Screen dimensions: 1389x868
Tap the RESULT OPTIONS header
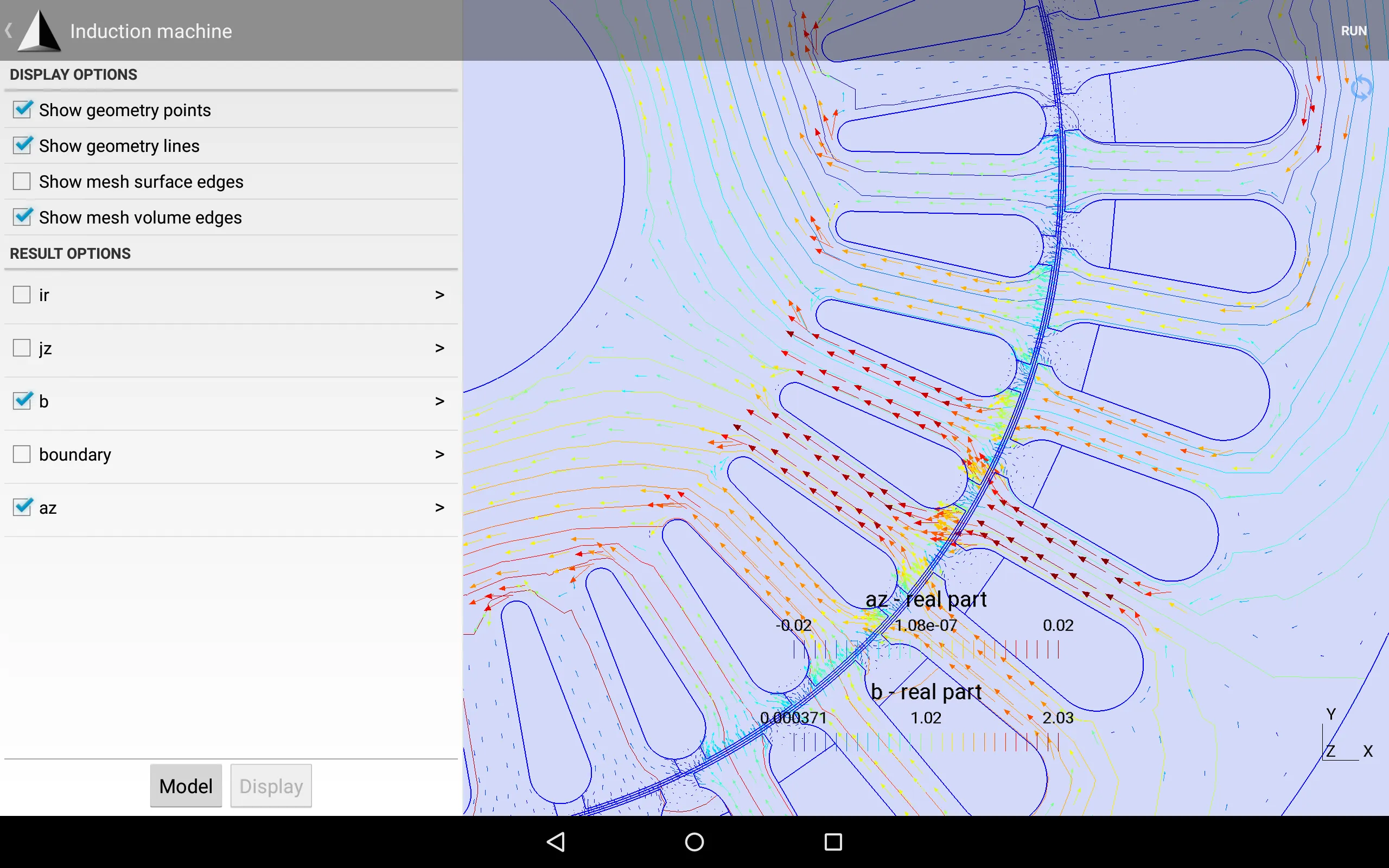click(70, 254)
